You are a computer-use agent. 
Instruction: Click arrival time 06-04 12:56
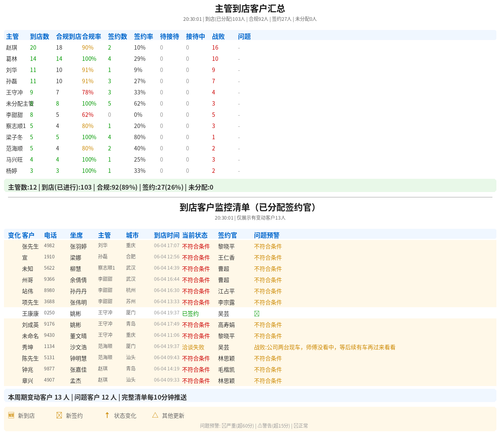(167, 257)
